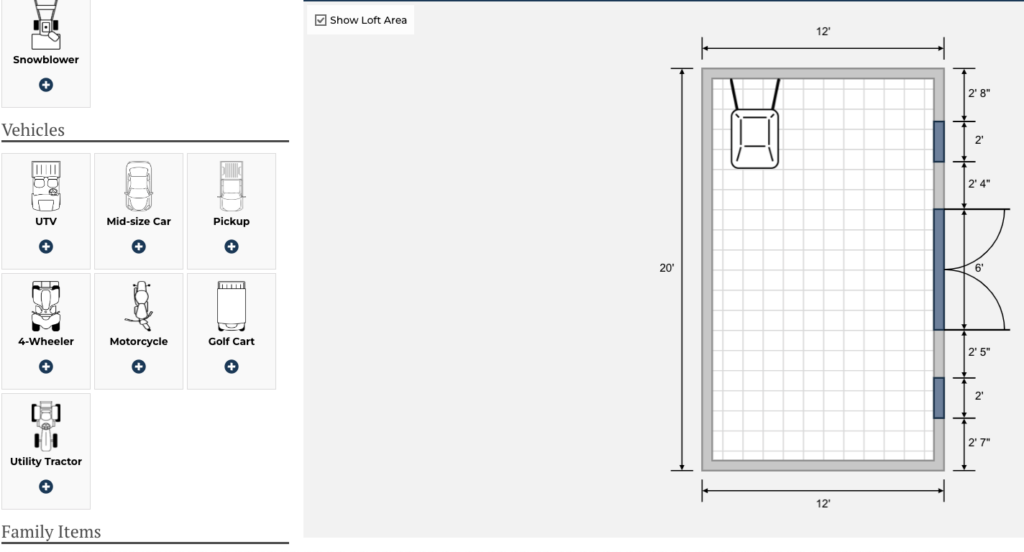The width and height of the screenshot is (1024, 552).
Task: Click the Family Items section heading
Action: (x=51, y=532)
